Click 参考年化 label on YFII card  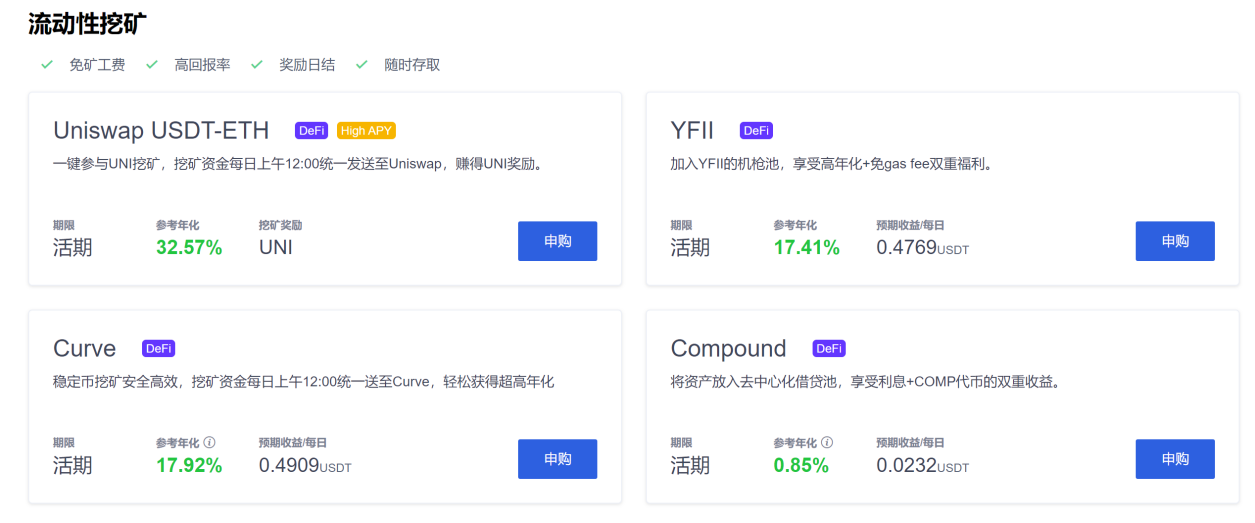coord(795,225)
